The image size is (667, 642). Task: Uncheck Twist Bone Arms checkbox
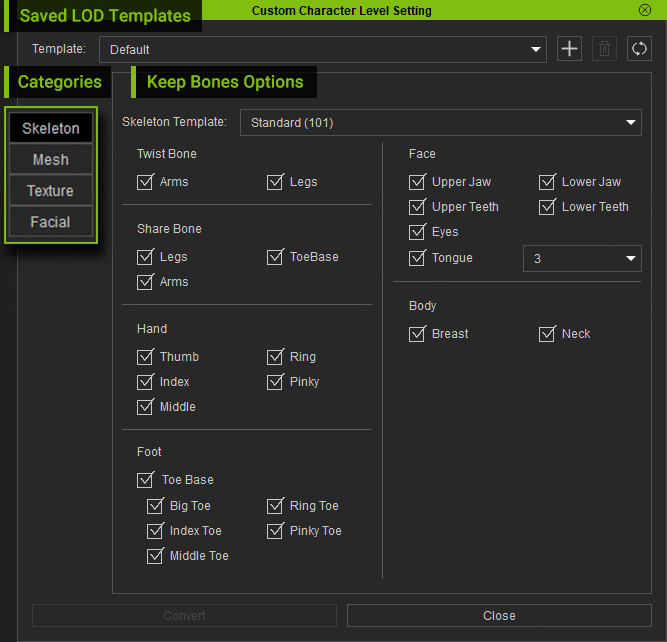[x=146, y=182]
